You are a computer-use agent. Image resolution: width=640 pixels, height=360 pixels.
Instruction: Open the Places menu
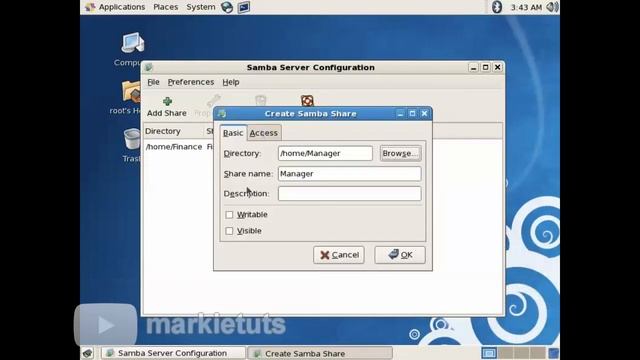tap(166, 7)
